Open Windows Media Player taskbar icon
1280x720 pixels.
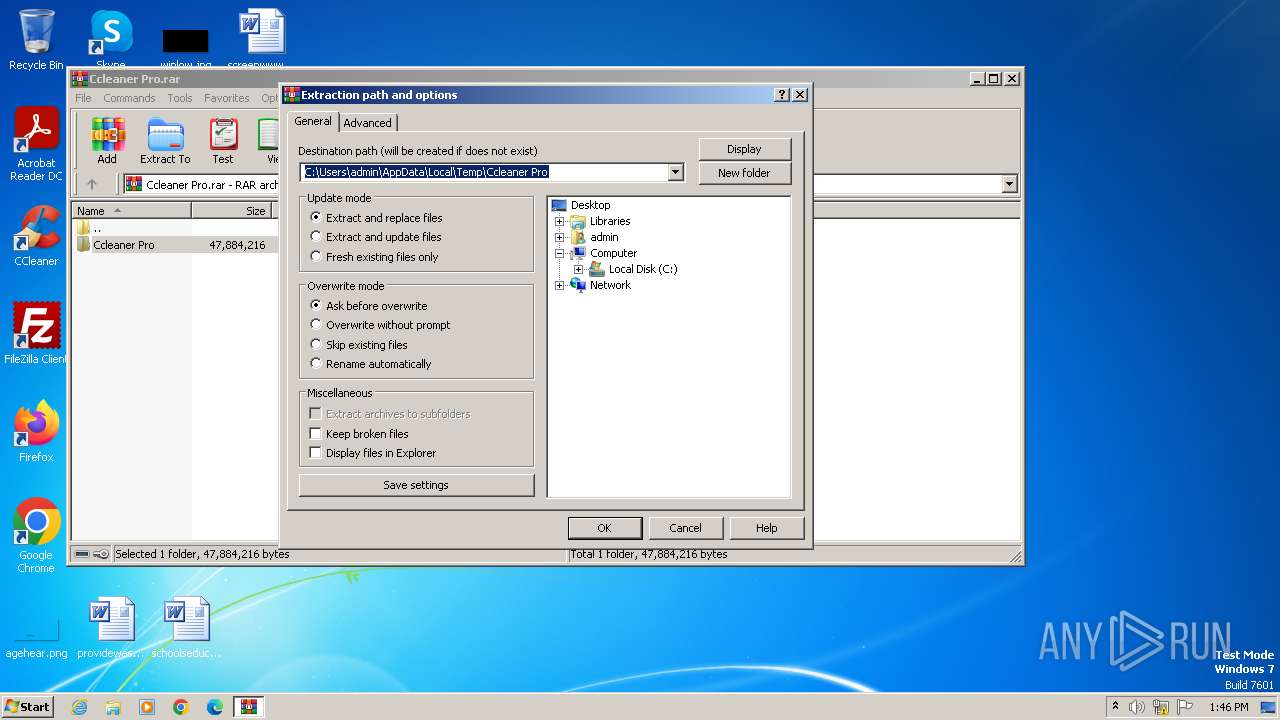click(x=147, y=707)
